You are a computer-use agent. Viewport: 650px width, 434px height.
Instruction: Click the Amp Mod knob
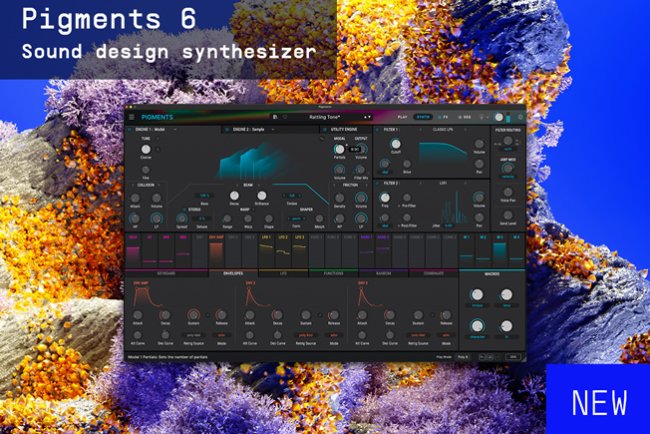(508, 168)
